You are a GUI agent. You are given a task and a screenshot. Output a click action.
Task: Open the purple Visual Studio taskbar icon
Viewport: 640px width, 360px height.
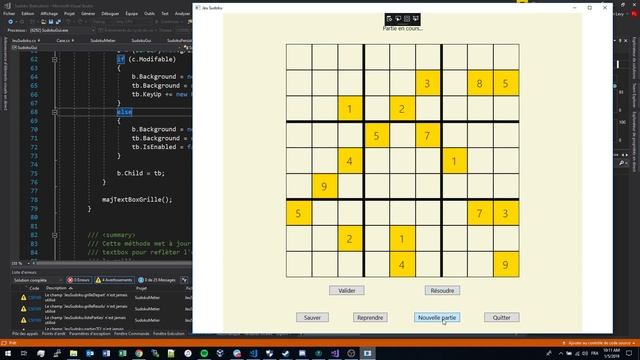click(x=335, y=353)
